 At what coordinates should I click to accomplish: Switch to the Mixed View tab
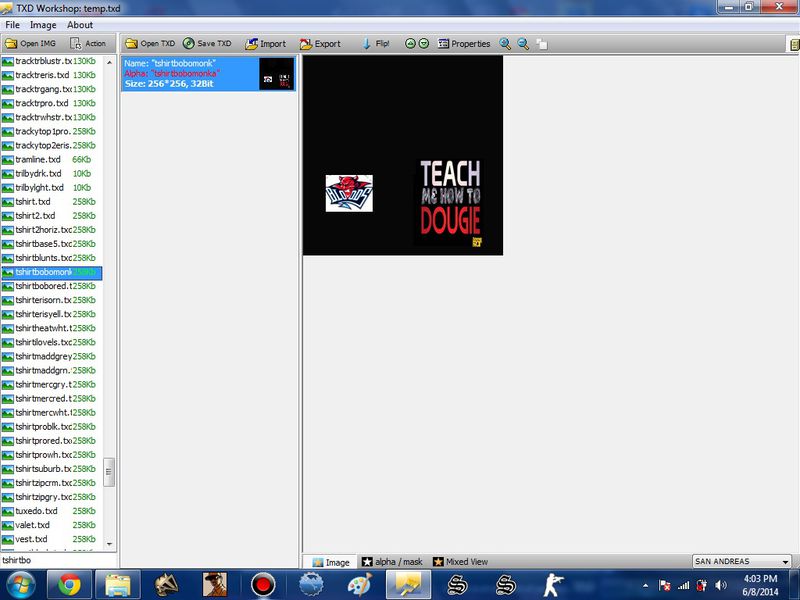coord(461,562)
